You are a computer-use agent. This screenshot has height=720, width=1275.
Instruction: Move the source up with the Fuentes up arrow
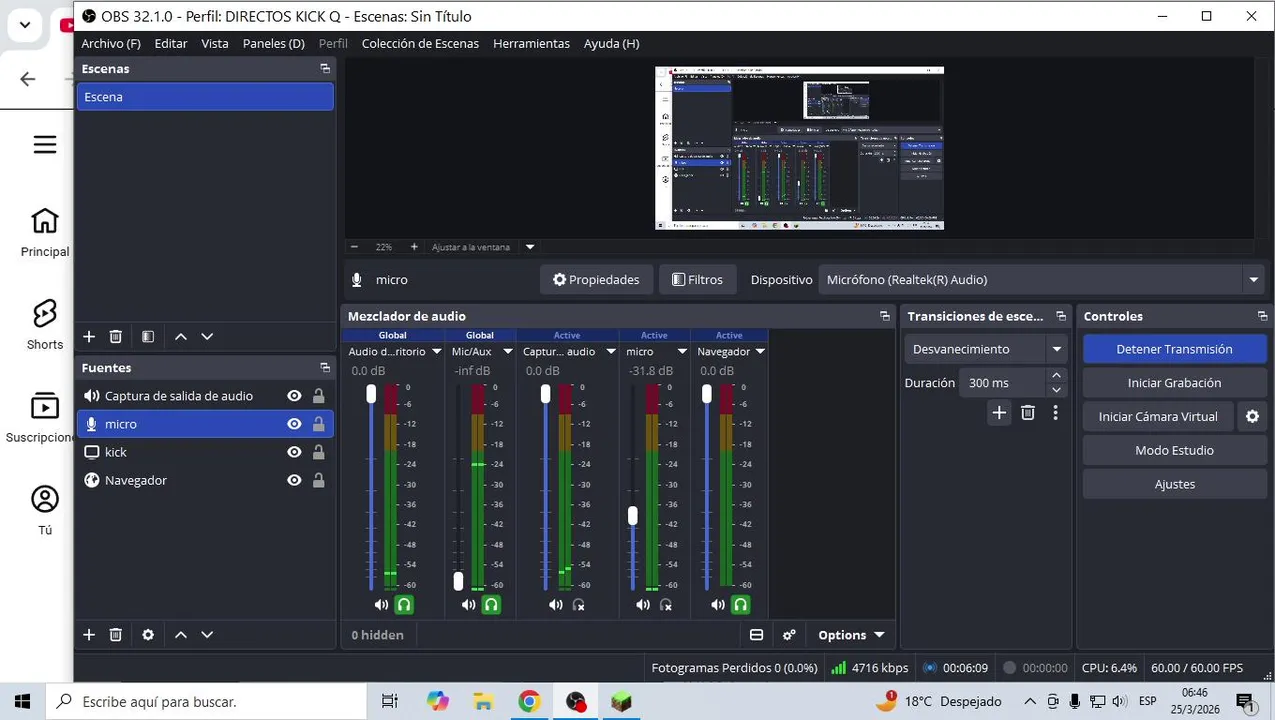tap(181, 635)
